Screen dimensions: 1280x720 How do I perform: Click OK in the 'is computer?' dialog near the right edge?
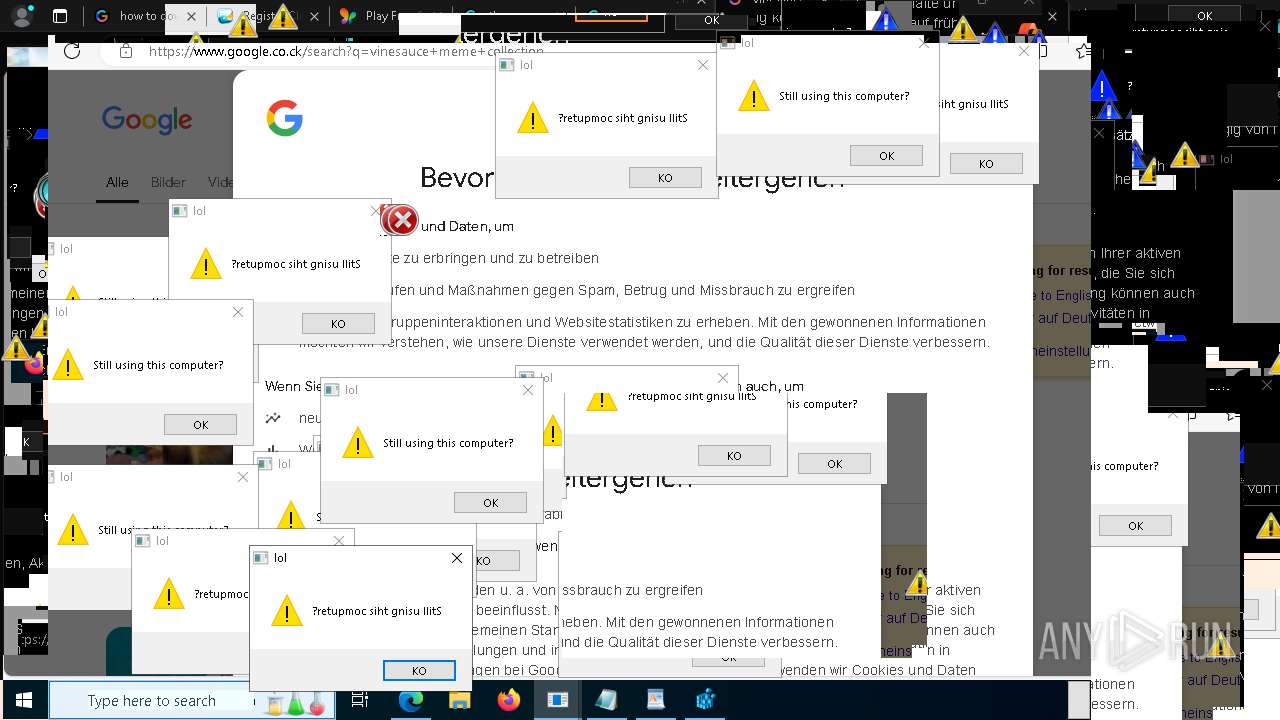click(1135, 525)
